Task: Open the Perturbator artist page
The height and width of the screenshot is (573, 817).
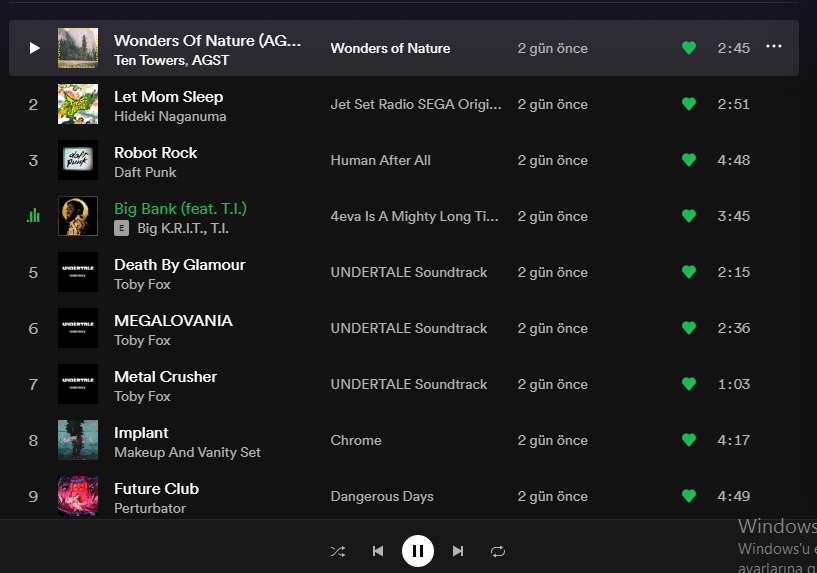Action: (x=150, y=508)
